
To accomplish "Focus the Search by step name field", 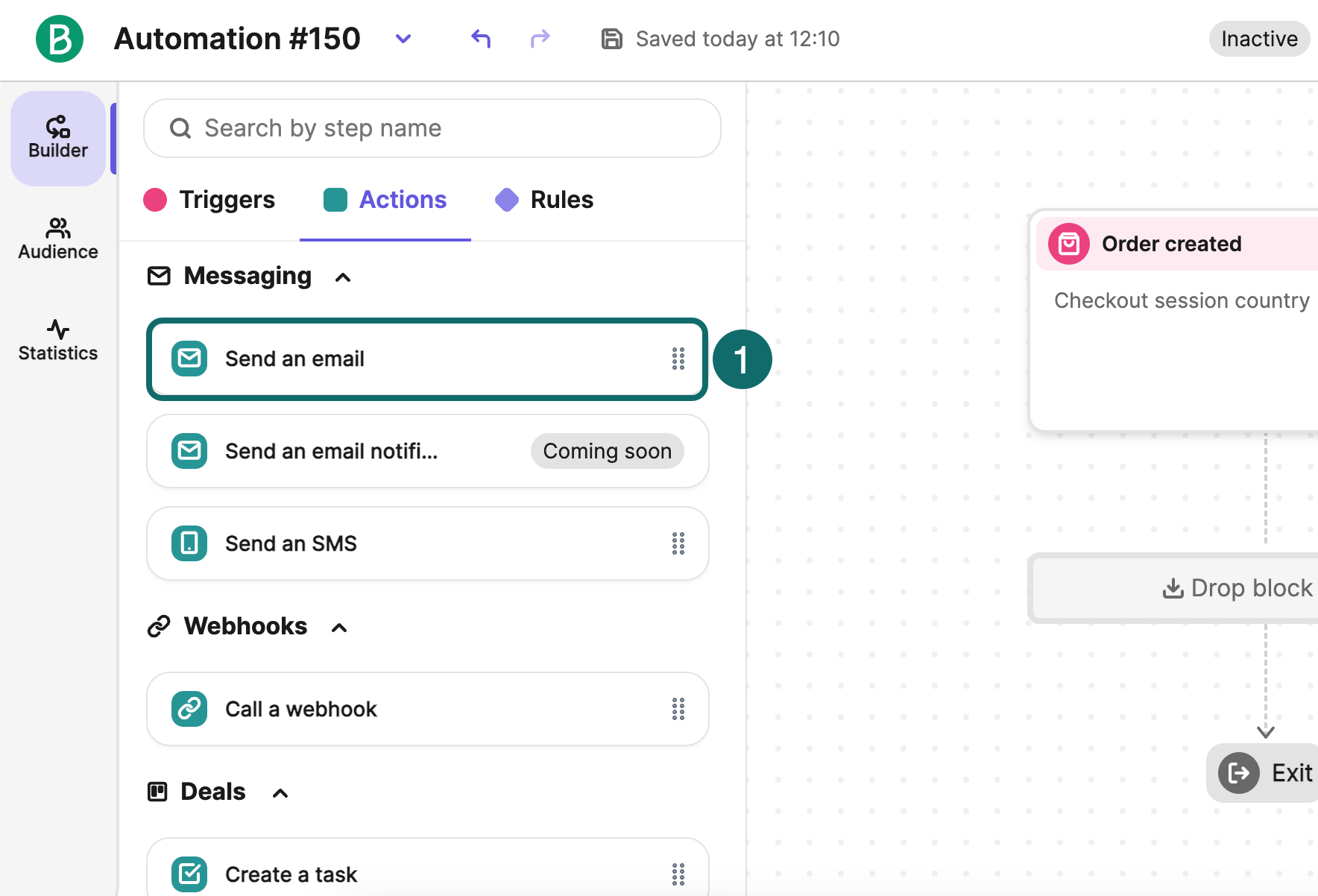I will point(432,128).
